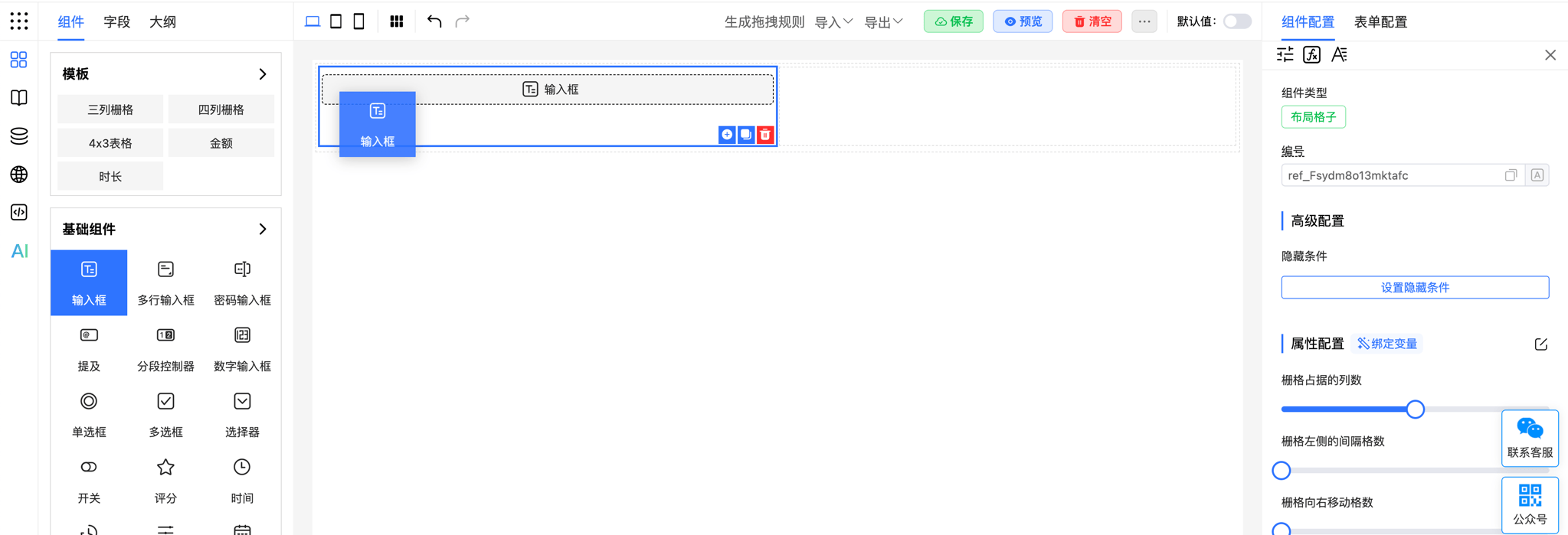Viewport: 1568px width, 535px height.
Task: Click the copy icon on selected grid cell
Action: (746, 135)
